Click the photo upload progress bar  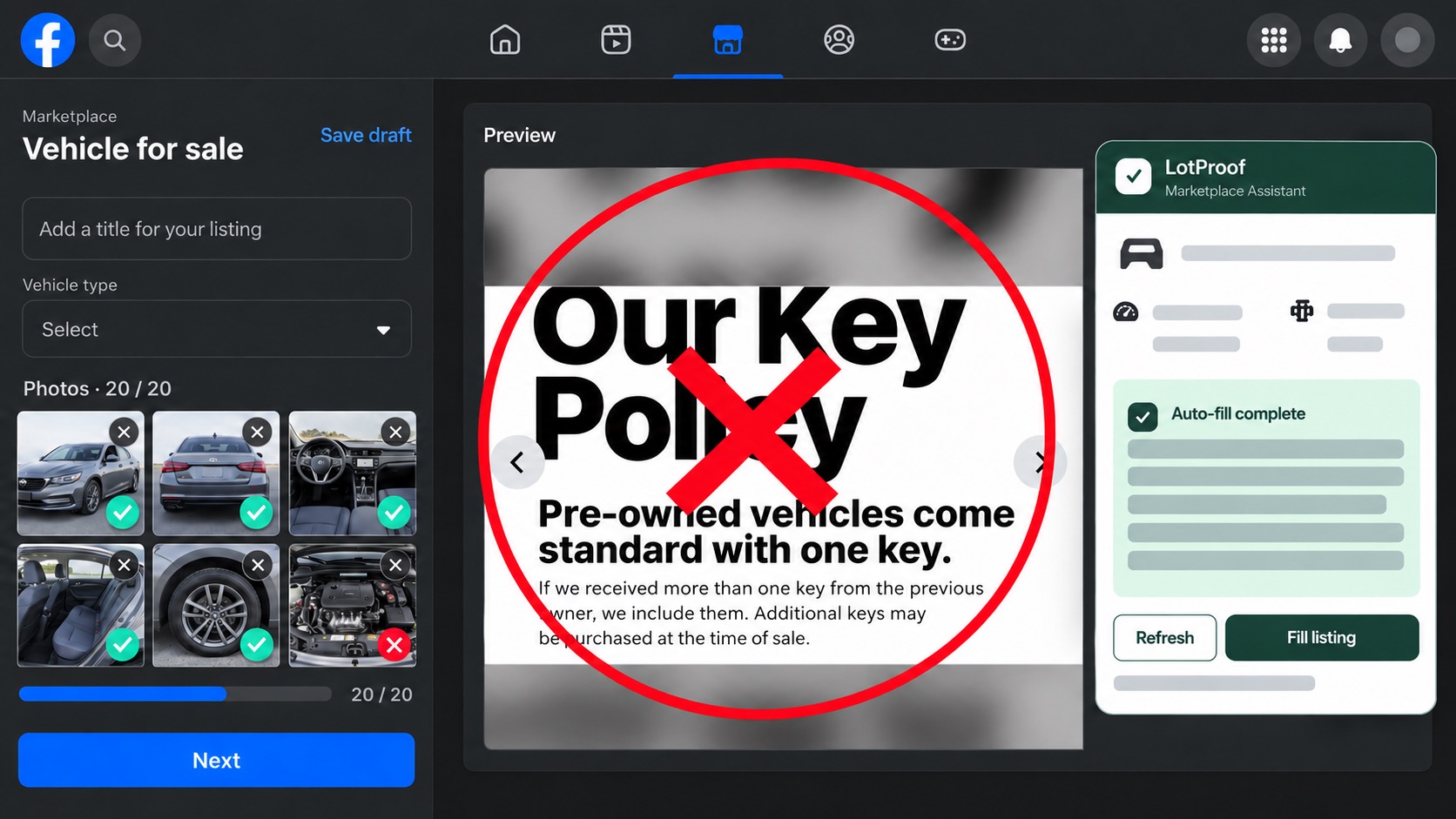[x=175, y=694]
